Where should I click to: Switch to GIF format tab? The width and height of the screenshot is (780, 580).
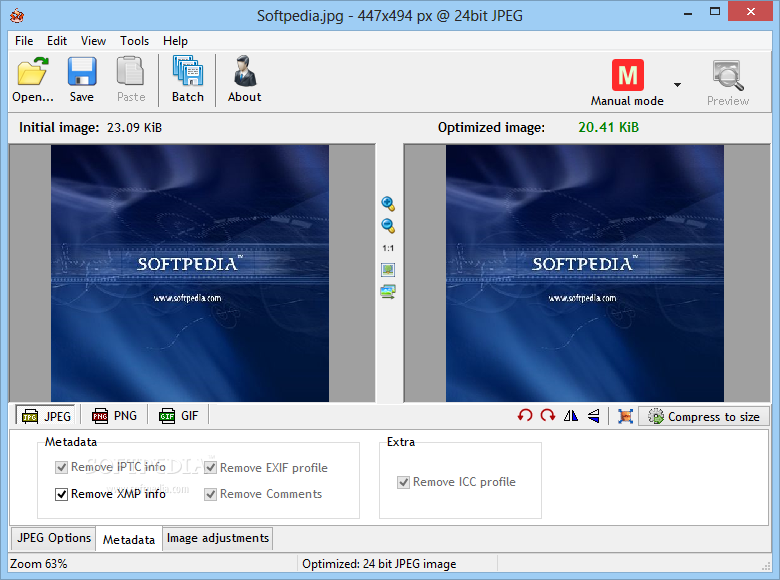click(179, 416)
